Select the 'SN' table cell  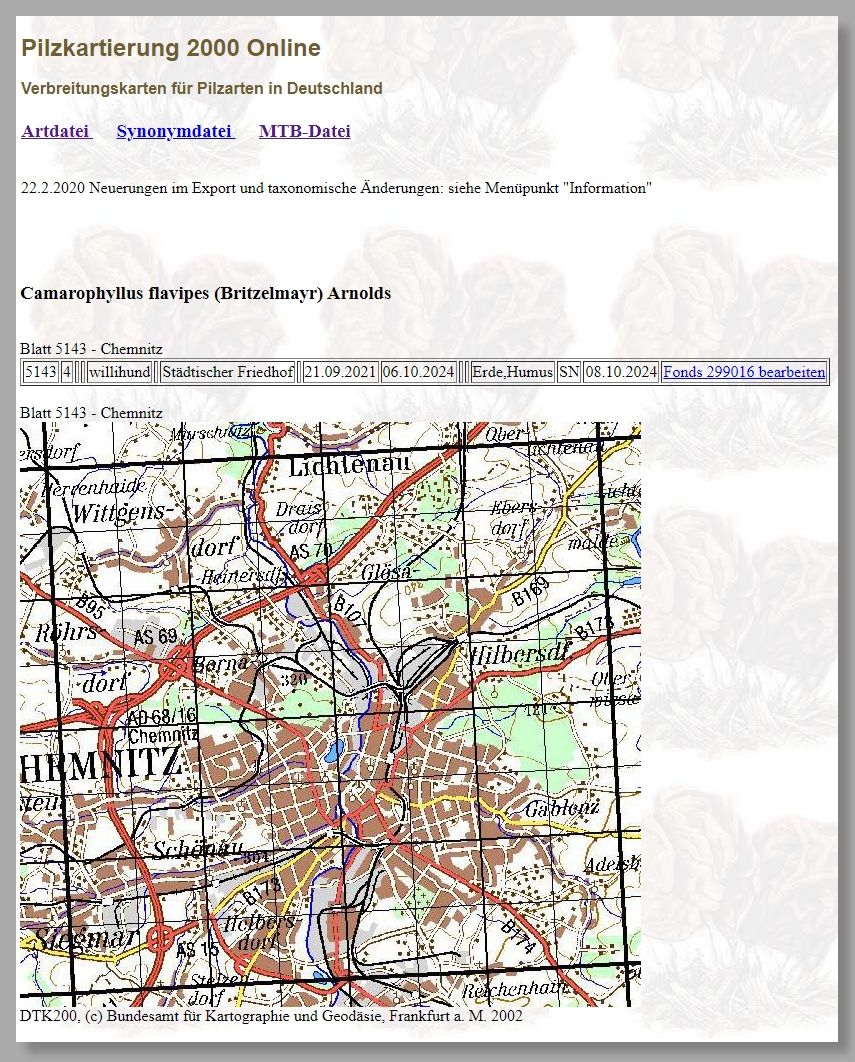(569, 372)
